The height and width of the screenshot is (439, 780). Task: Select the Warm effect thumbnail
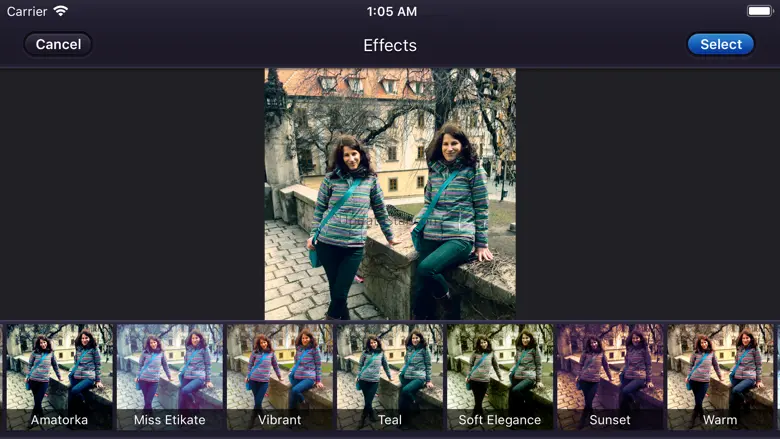pyautogui.click(x=720, y=377)
